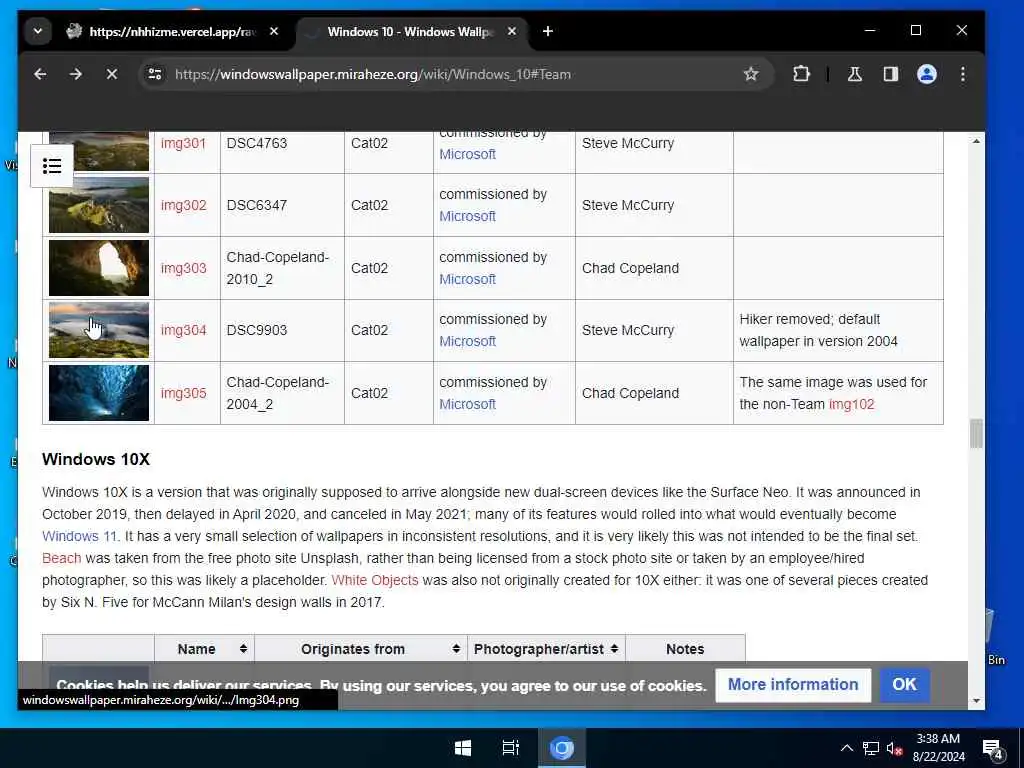The height and width of the screenshot is (768, 1024).
Task: Open Chrome's three-dot menu
Action: point(963,74)
